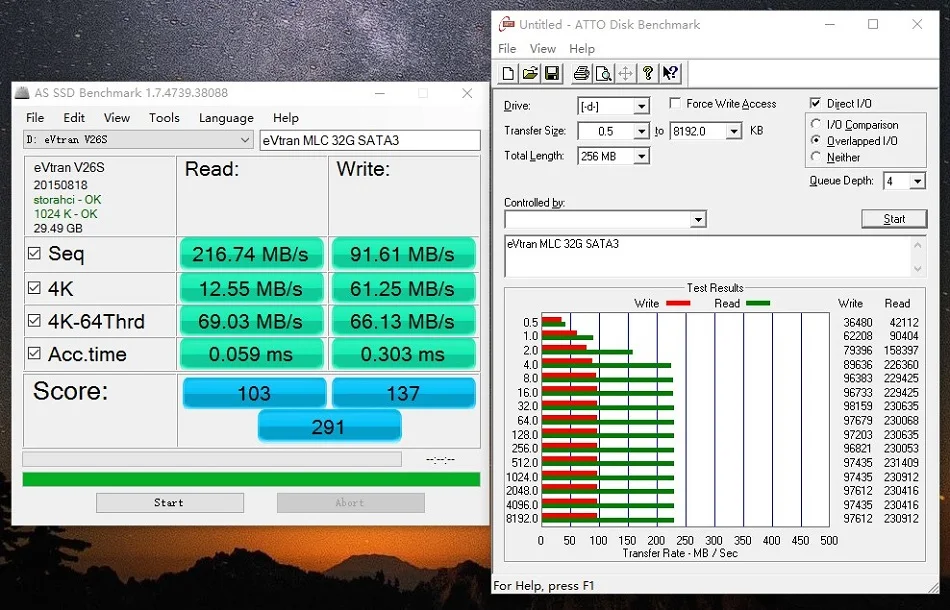Screen dimensions: 950x610
Task: Click Seq write result 91.61 MB/s
Action: (x=403, y=254)
